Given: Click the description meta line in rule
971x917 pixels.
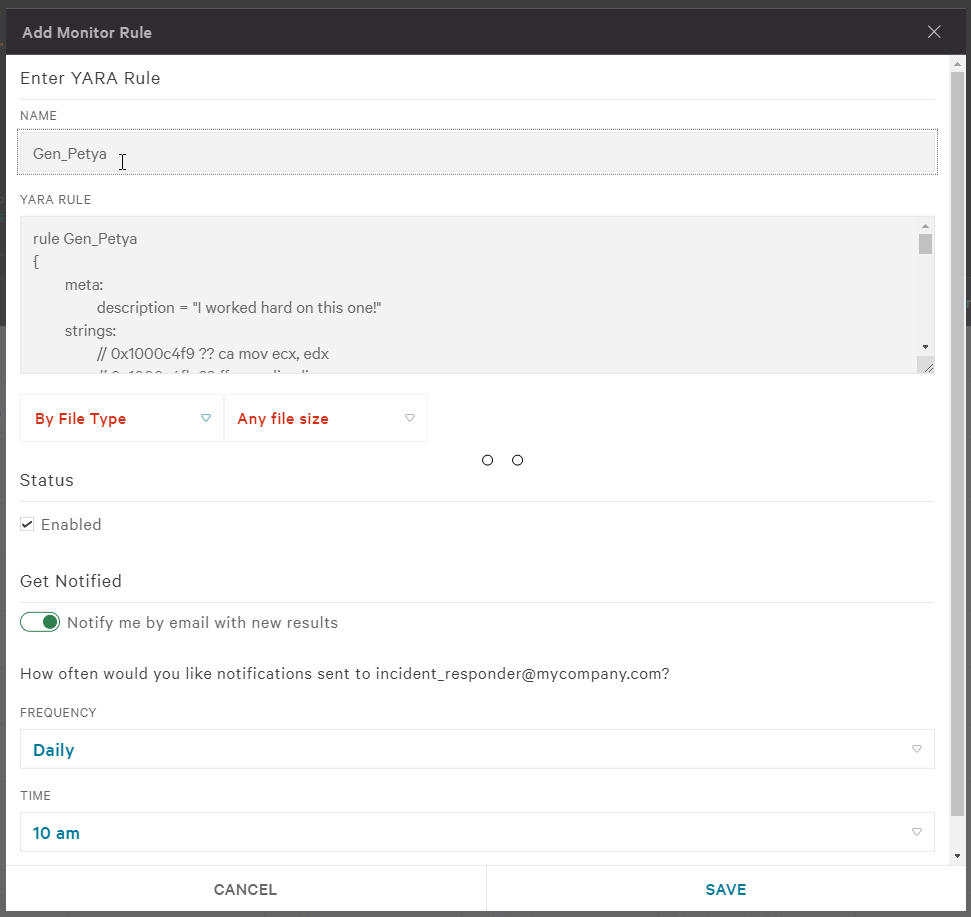Looking at the screenshot, I should 239,308.
